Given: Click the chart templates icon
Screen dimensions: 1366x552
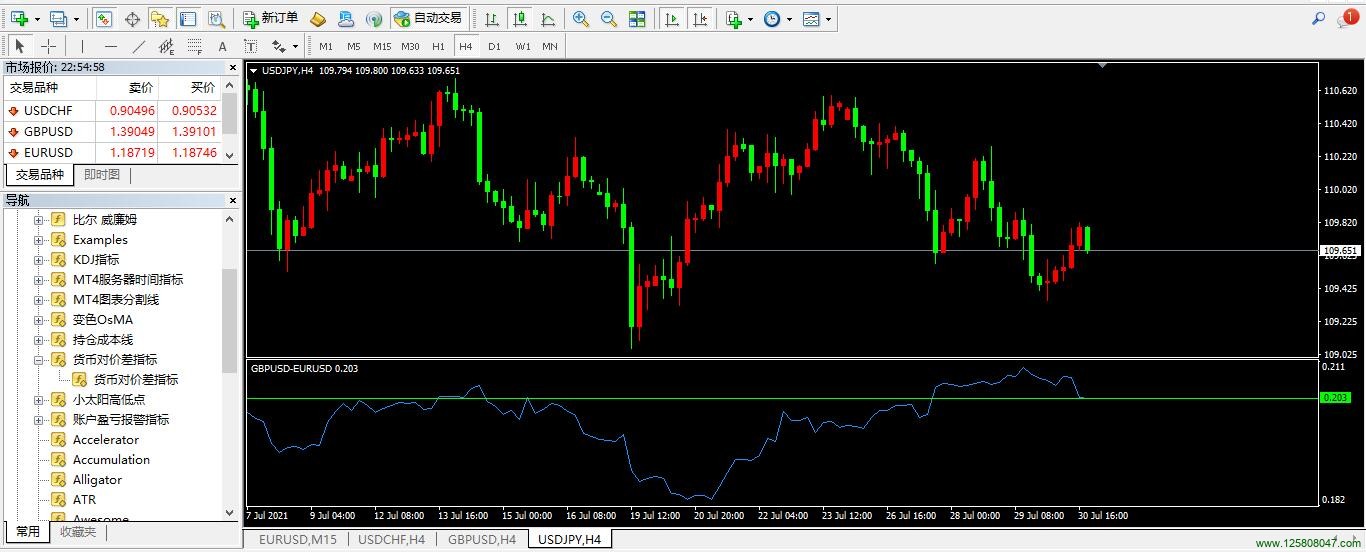Looking at the screenshot, I should (811, 18).
